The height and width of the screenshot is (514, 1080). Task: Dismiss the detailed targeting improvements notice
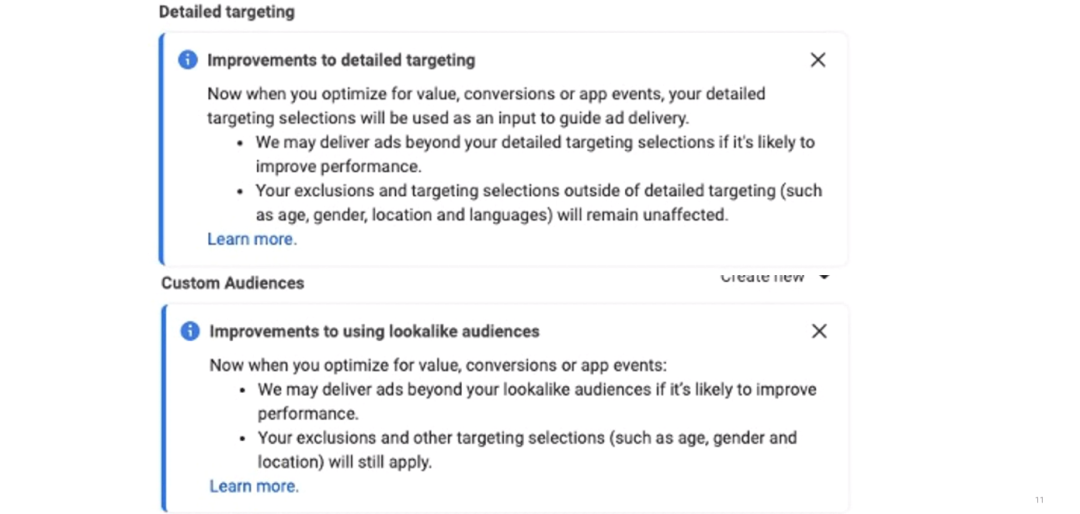(818, 60)
